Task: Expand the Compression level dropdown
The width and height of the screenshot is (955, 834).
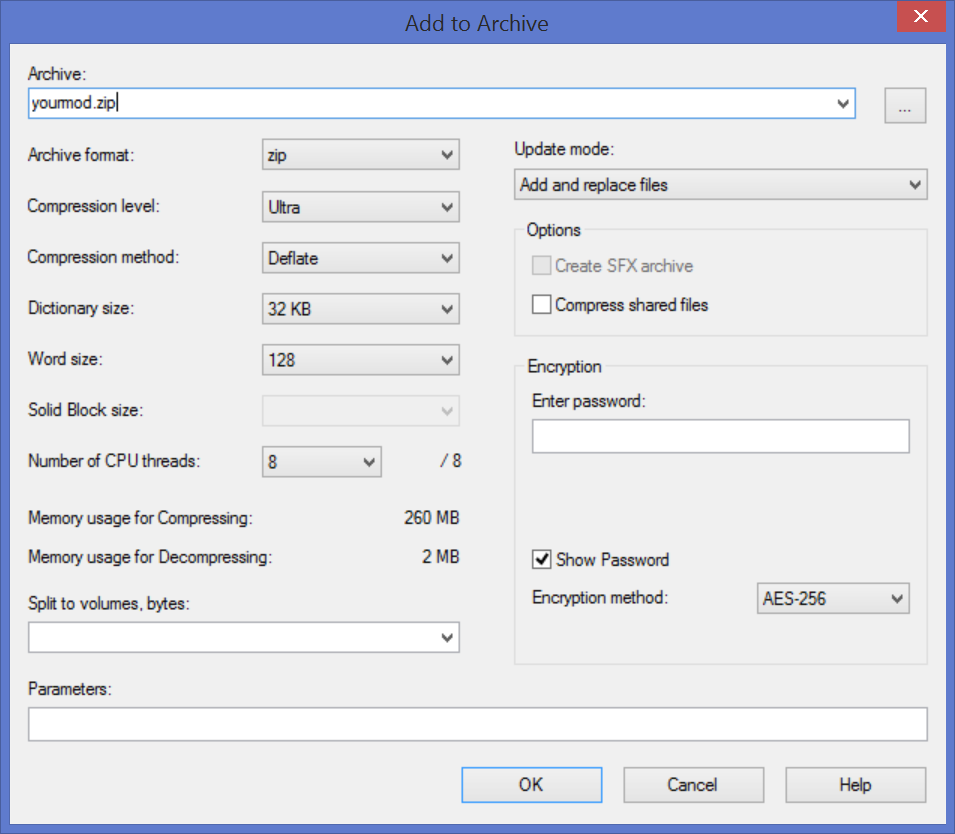Action: (361, 207)
